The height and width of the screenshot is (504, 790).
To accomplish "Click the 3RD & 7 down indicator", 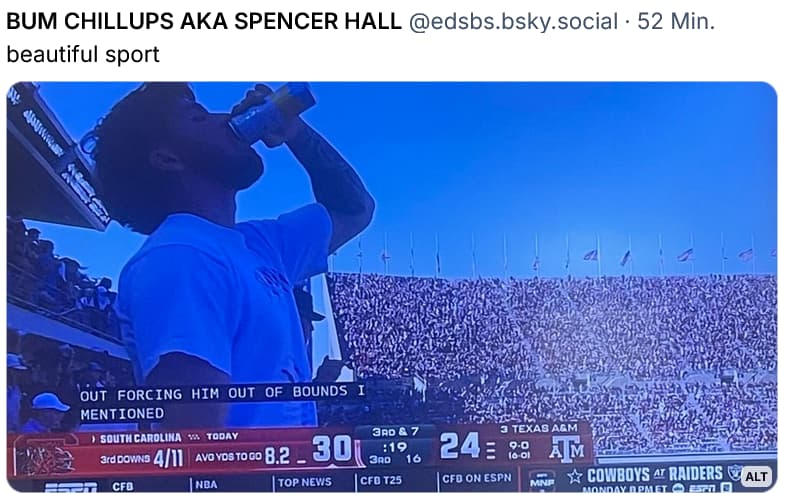I will tap(394, 431).
